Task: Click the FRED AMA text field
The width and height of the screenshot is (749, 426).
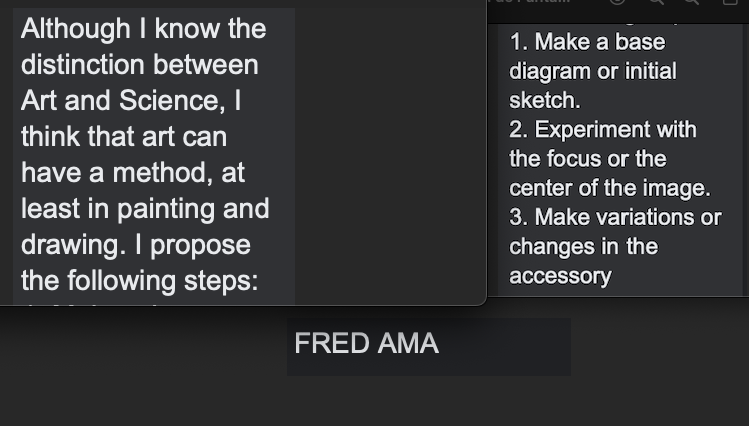Action: 428,347
